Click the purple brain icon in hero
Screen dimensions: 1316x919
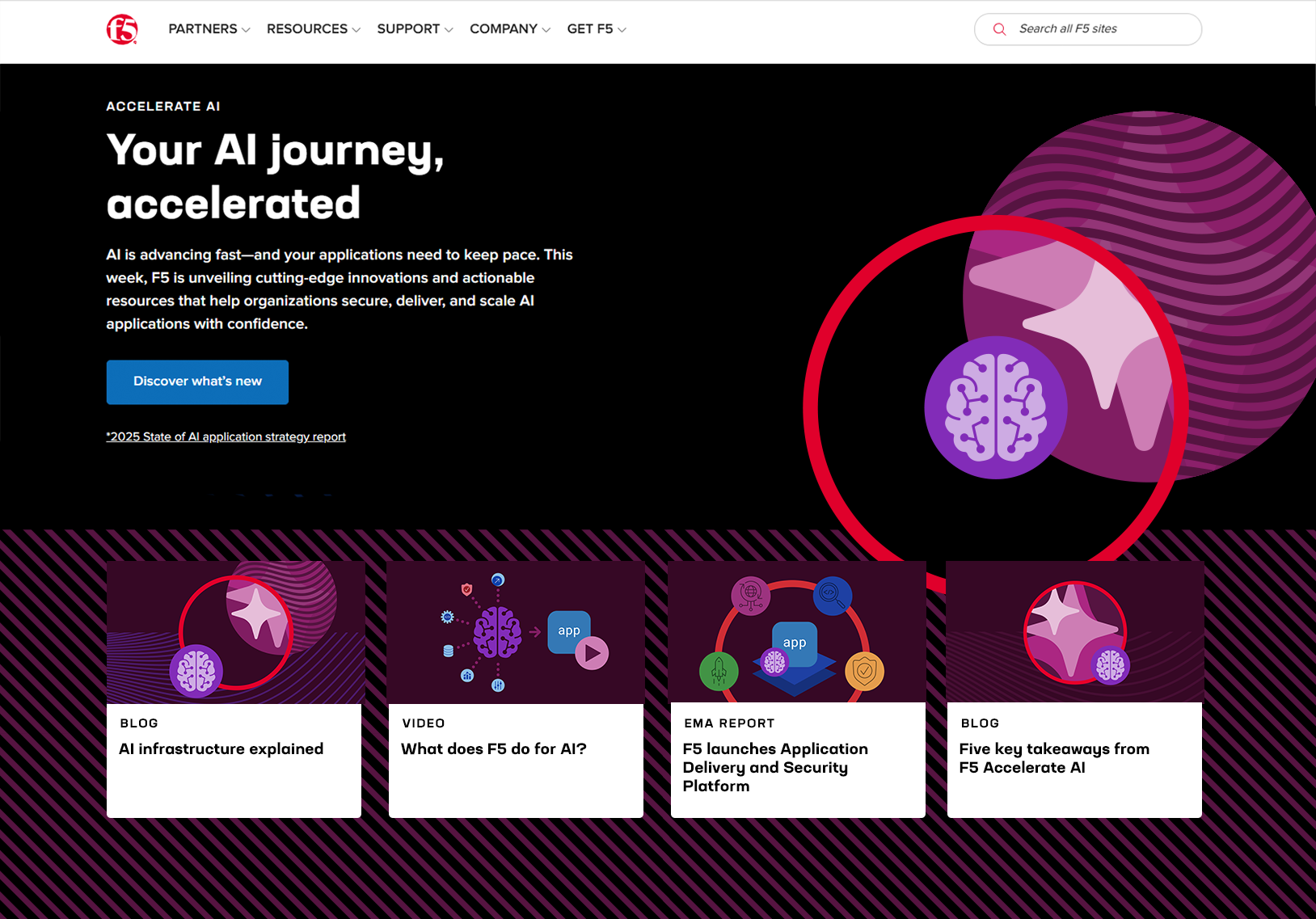pos(996,407)
